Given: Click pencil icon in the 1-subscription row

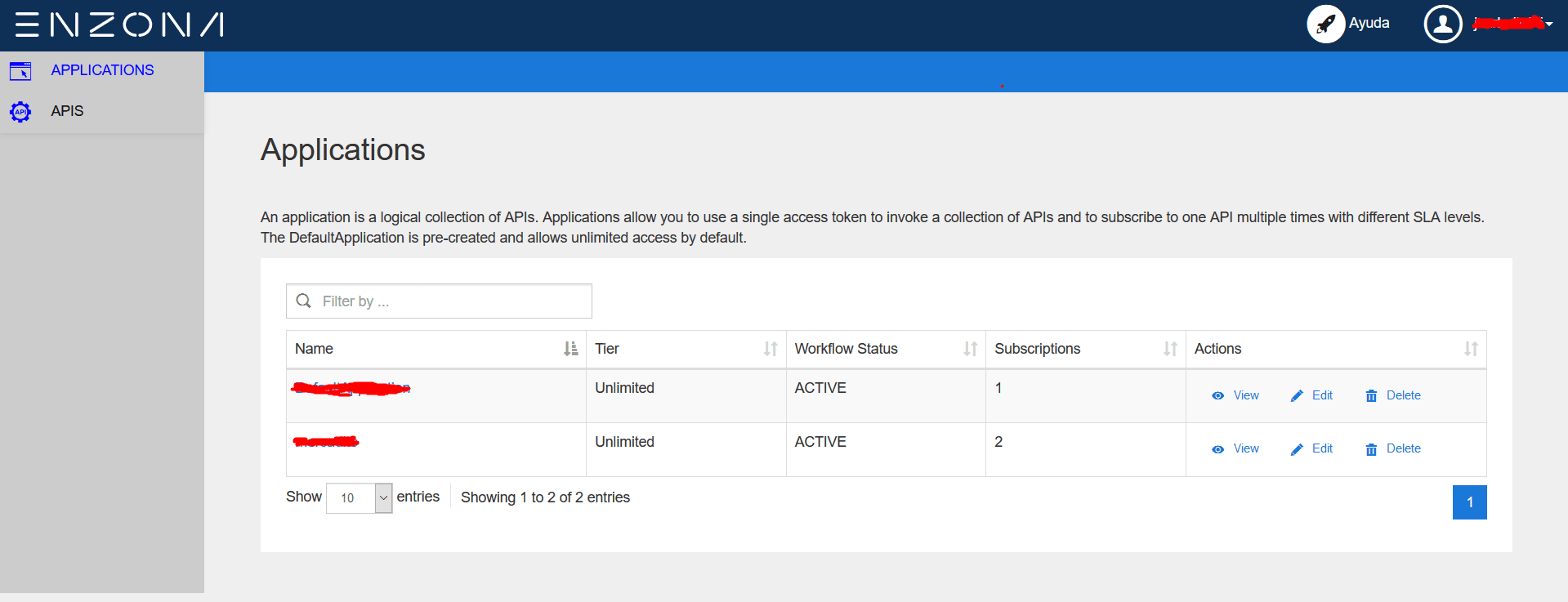Looking at the screenshot, I should [x=1297, y=396].
